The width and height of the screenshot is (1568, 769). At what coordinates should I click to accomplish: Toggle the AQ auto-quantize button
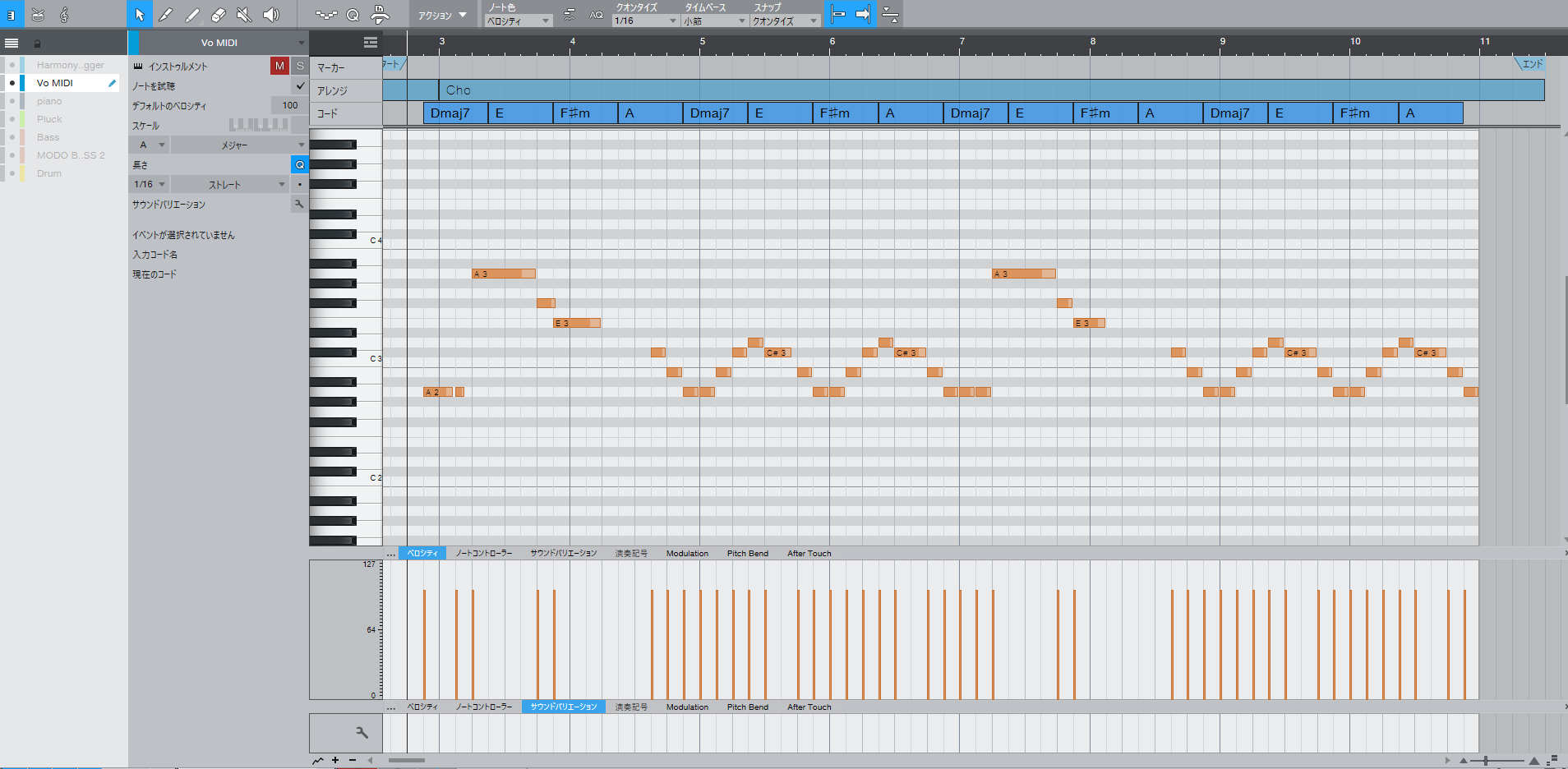pyautogui.click(x=596, y=14)
